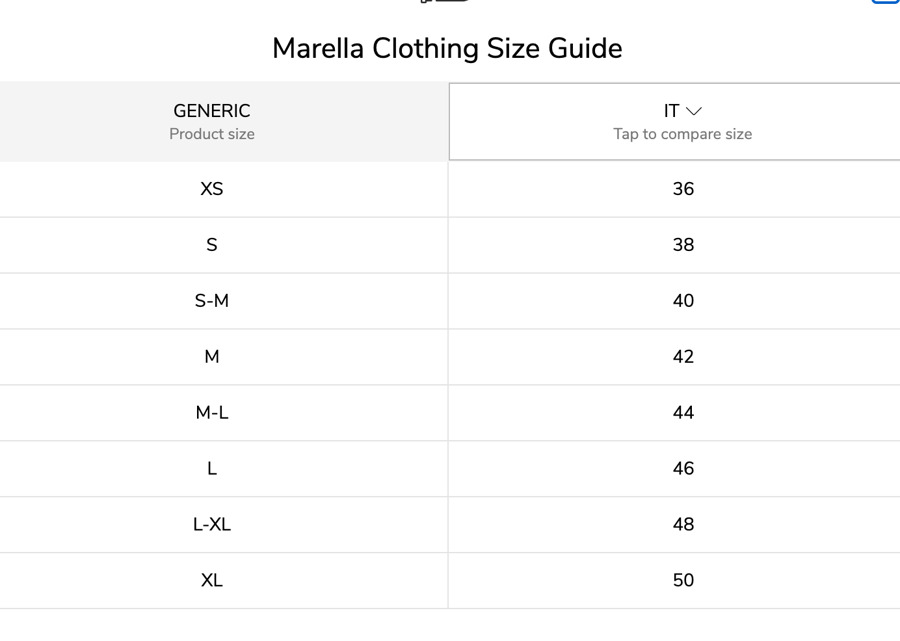The image size is (900, 641).
Task: Select the XL generic size cell
Action: 212,581
